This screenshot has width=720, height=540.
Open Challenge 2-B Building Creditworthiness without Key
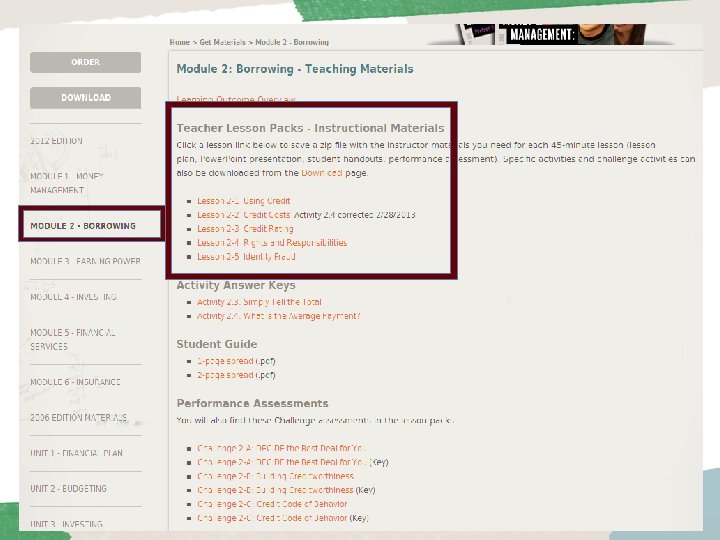[x=276, y=476]
